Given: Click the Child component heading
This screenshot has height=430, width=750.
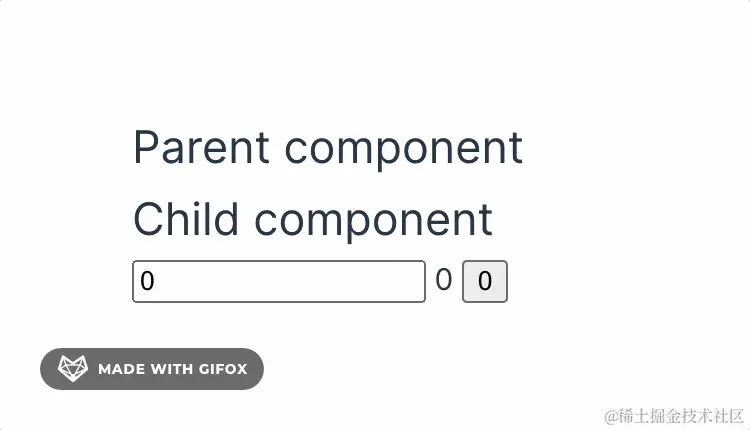Looking at the screenshot, I should coord(313,220).
